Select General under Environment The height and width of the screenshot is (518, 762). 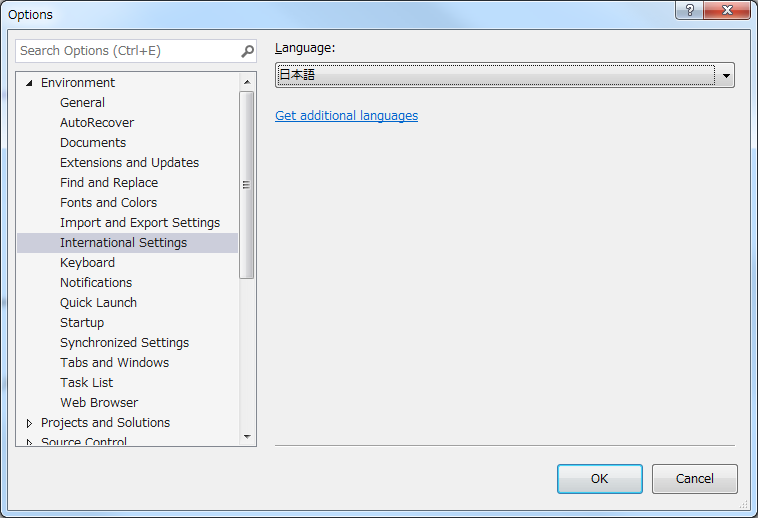coord(82,103)
